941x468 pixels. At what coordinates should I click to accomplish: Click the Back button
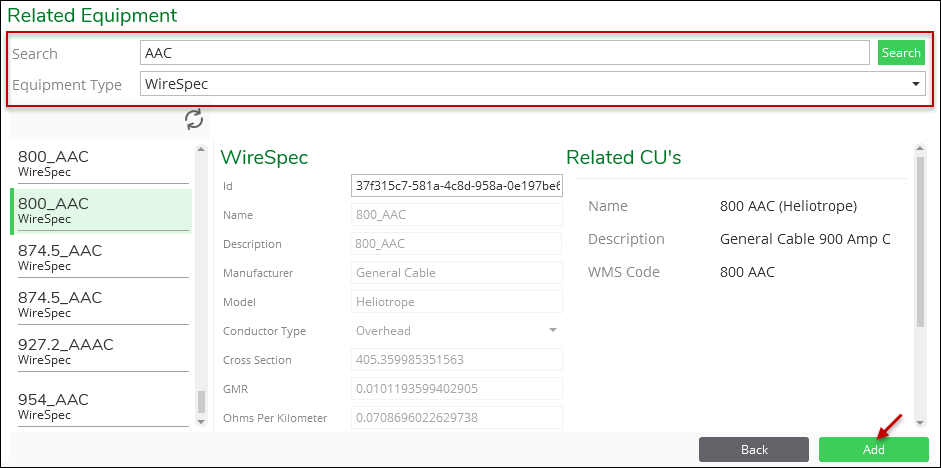click(x=754, y=449)
